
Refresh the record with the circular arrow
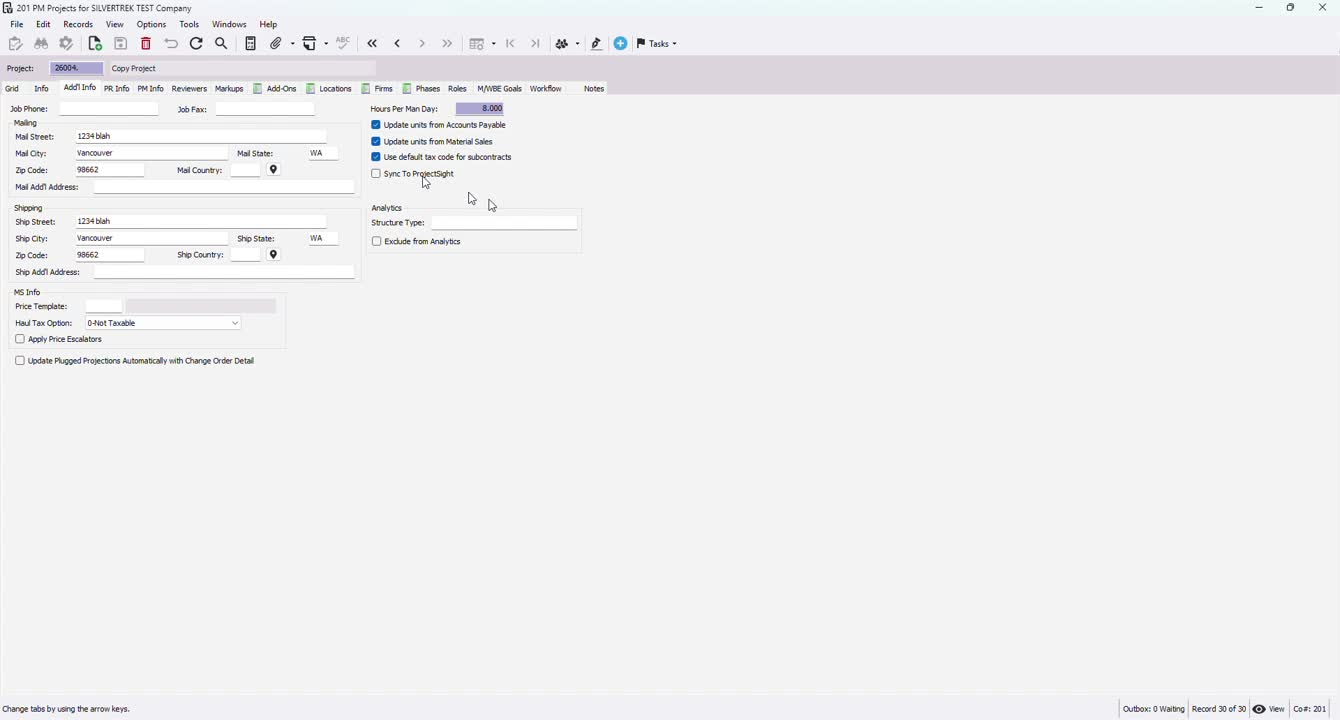point(197,44)
